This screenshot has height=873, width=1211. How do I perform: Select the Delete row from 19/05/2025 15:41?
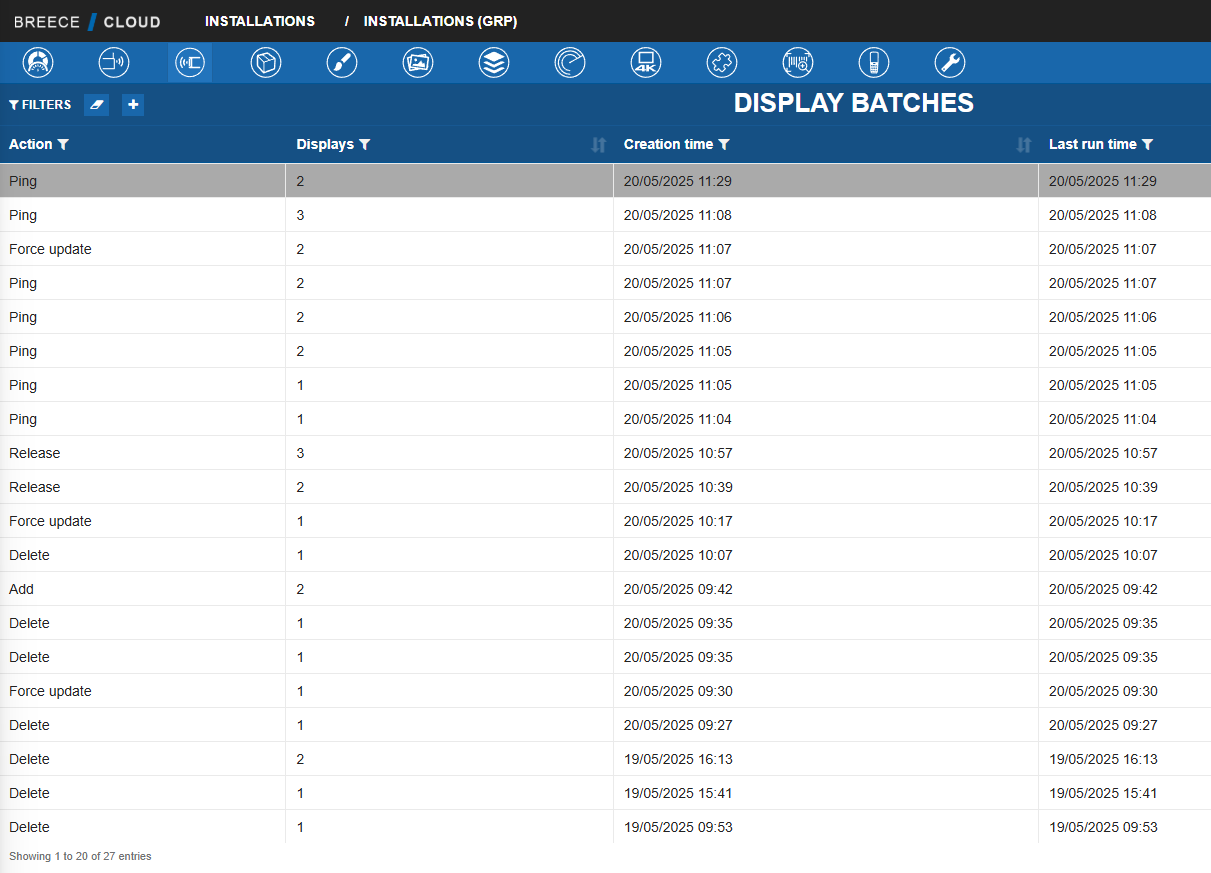605,793
